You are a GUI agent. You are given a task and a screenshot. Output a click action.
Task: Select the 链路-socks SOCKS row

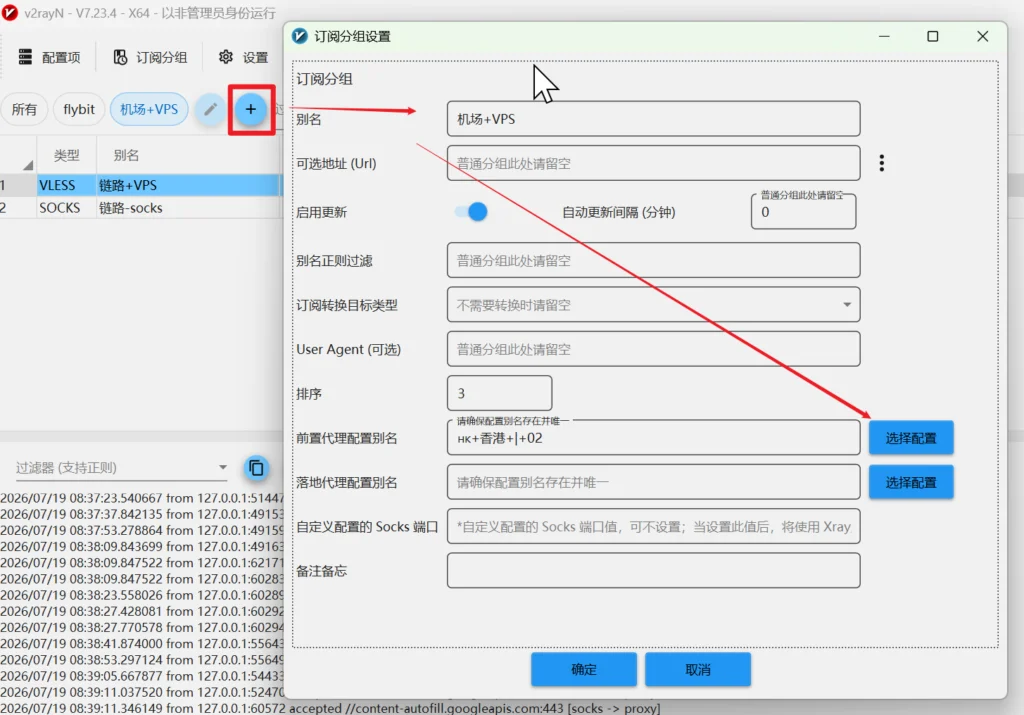(x=140, y=208)
